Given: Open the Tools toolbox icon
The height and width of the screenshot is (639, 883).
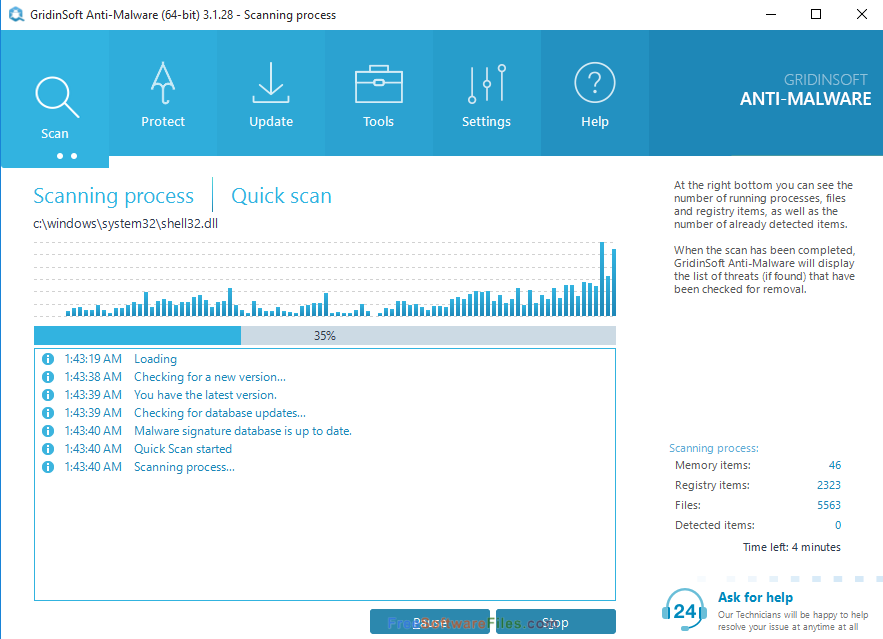Looking at the screenshot, I should 378,84.
